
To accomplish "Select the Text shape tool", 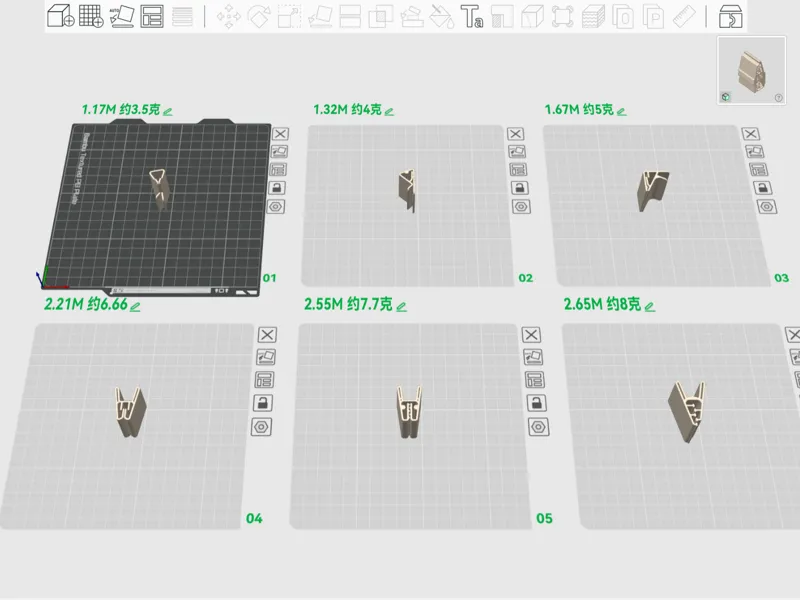I will click(x=472, y=16).
